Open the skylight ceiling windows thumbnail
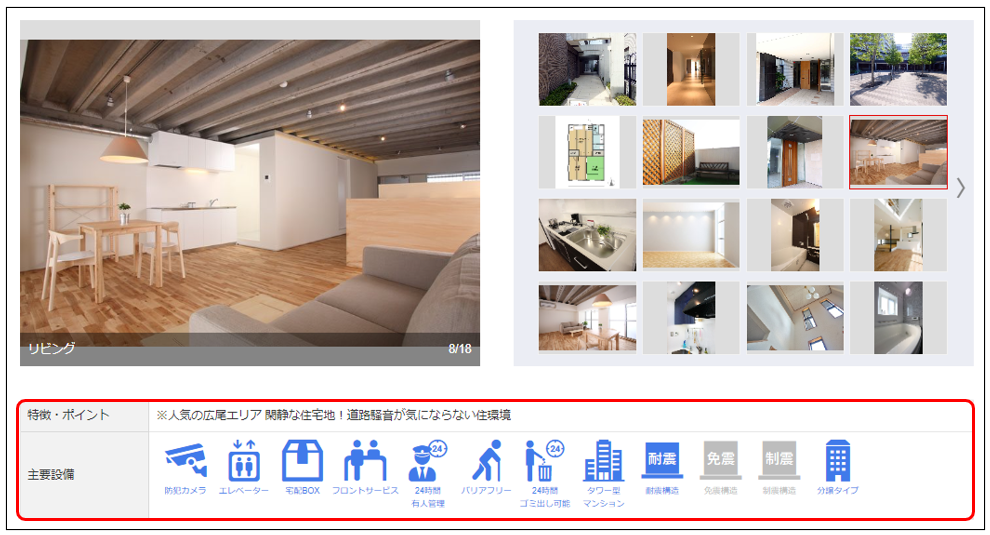This screenshot has height=535, width=990. click(x=795, y=318)
